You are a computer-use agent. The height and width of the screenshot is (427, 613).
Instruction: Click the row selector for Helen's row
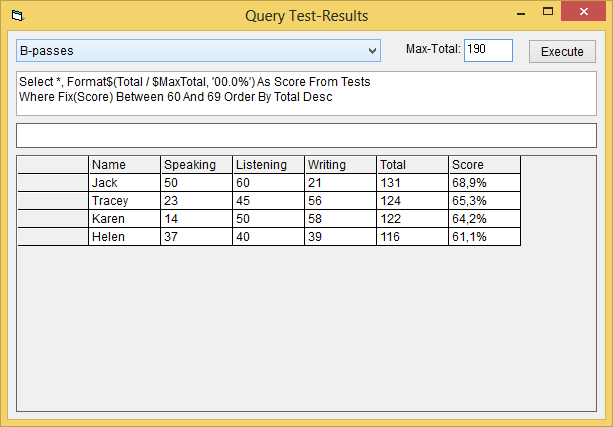pos(53,237)
